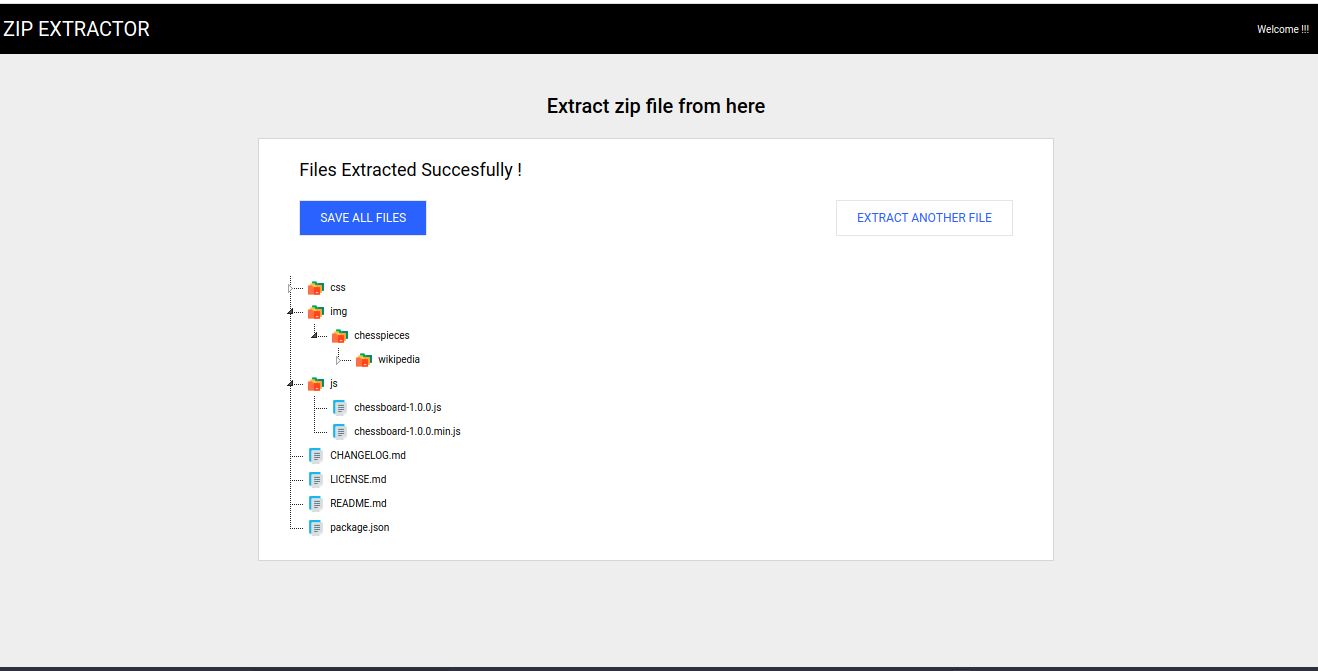Click the package.json file icon
The image size is (1318, 671).
click(x=316, y=527)
